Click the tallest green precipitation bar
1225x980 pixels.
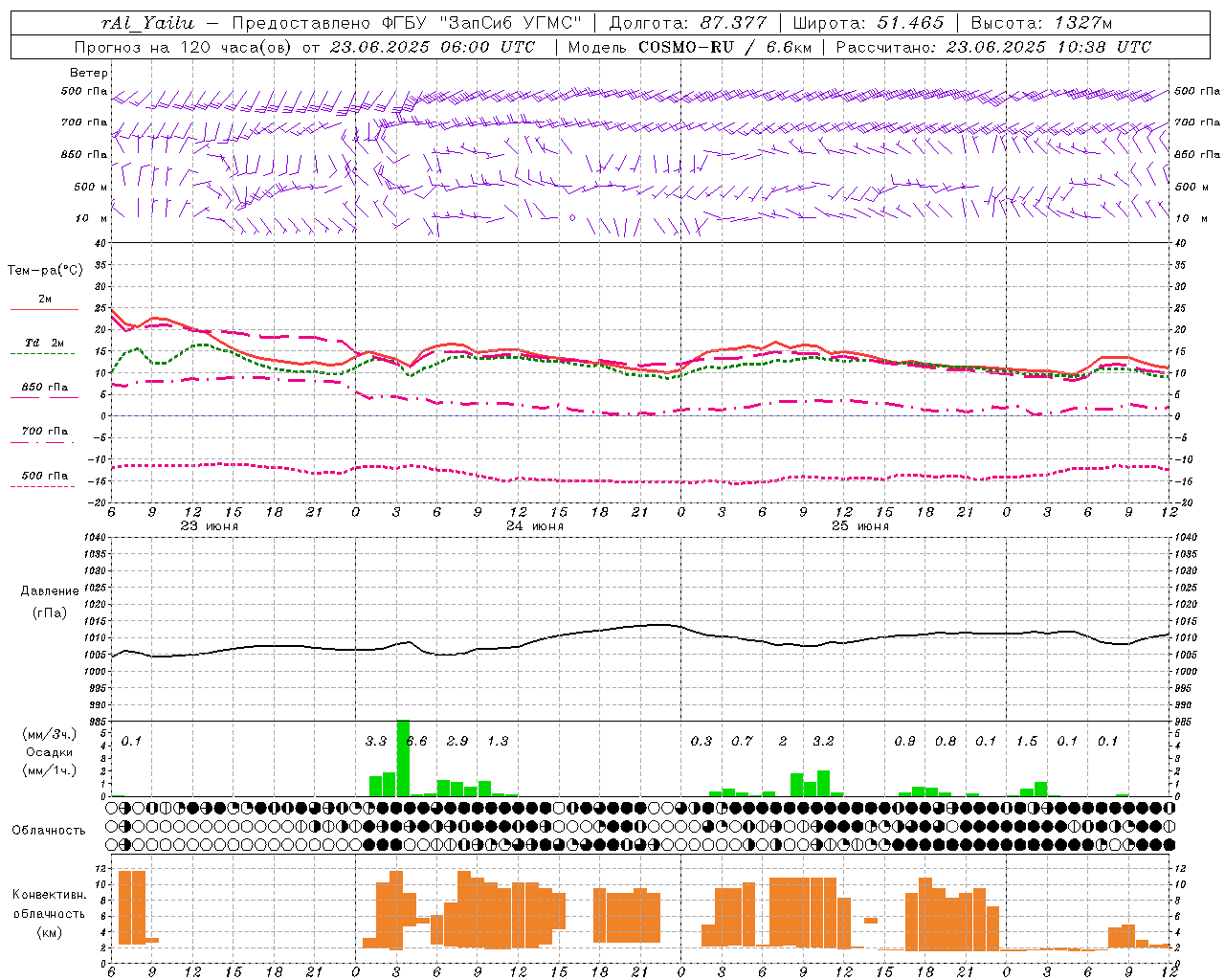[403, 758]
